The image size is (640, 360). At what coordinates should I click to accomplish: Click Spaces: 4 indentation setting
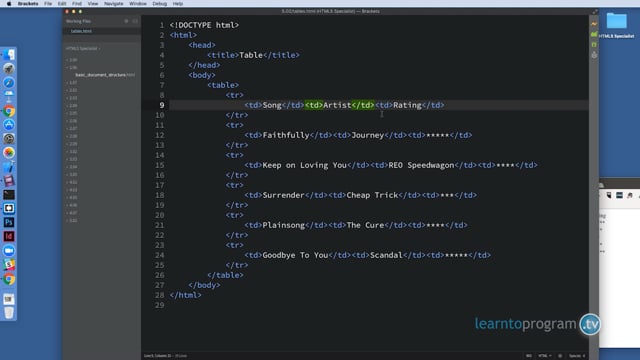[577, 356]
